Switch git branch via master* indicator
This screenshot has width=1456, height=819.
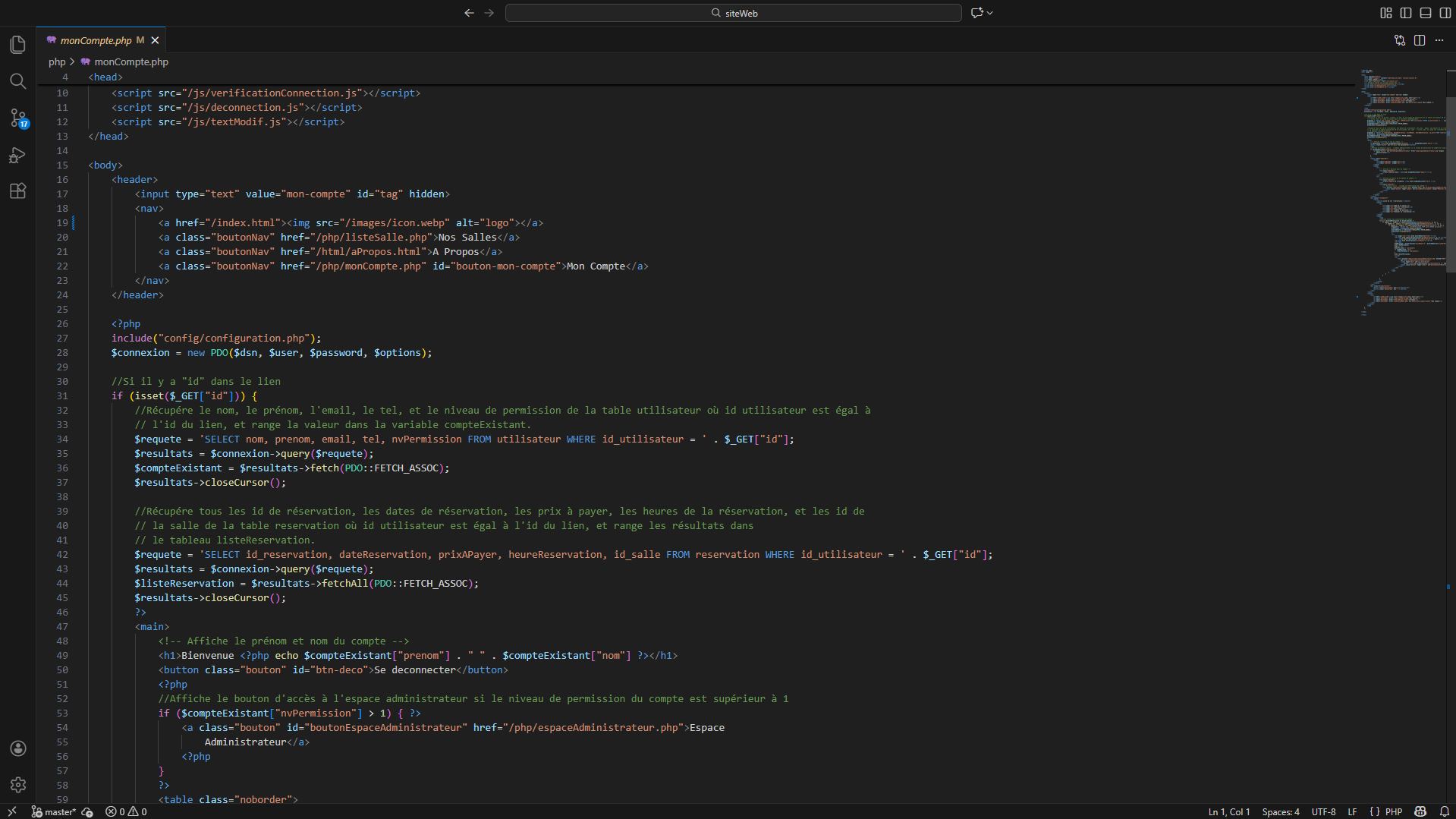pyautogui.click(x=53, y=811)
